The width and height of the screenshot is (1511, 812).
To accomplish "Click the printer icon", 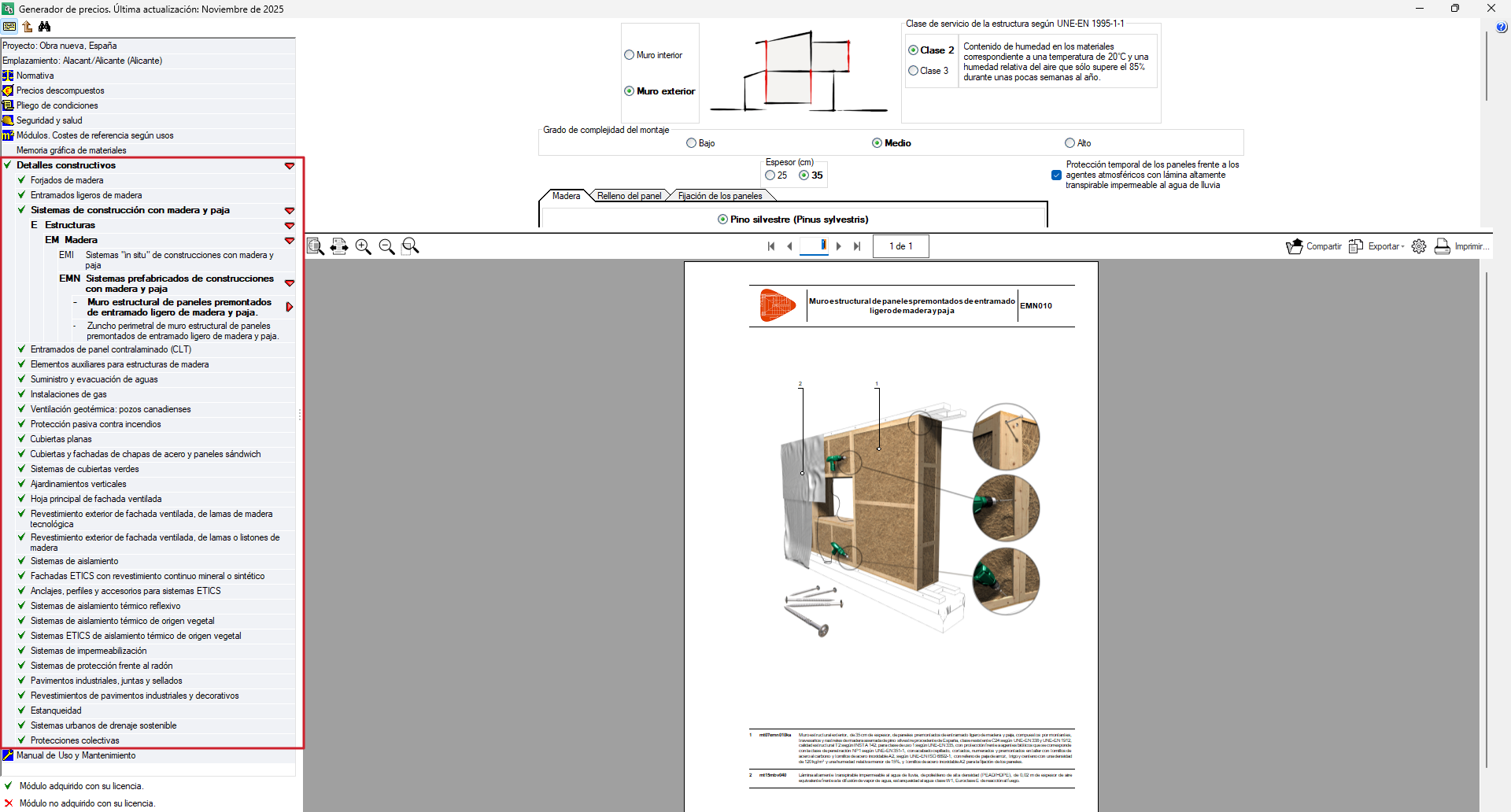I will 1443,246.
